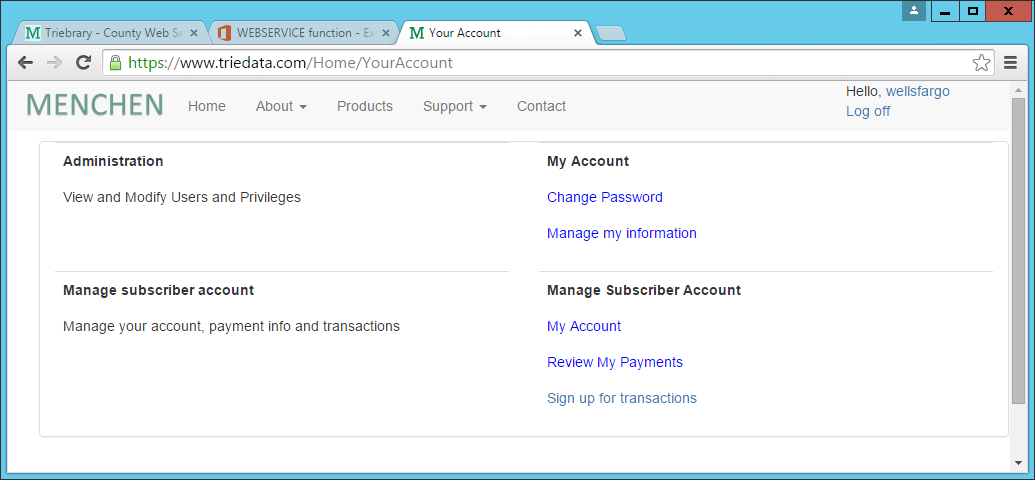Image resolution: width=1035 pixels, height=480 pixels.
Task: Close the WEBSERVICE function tab
Action: 385,33
